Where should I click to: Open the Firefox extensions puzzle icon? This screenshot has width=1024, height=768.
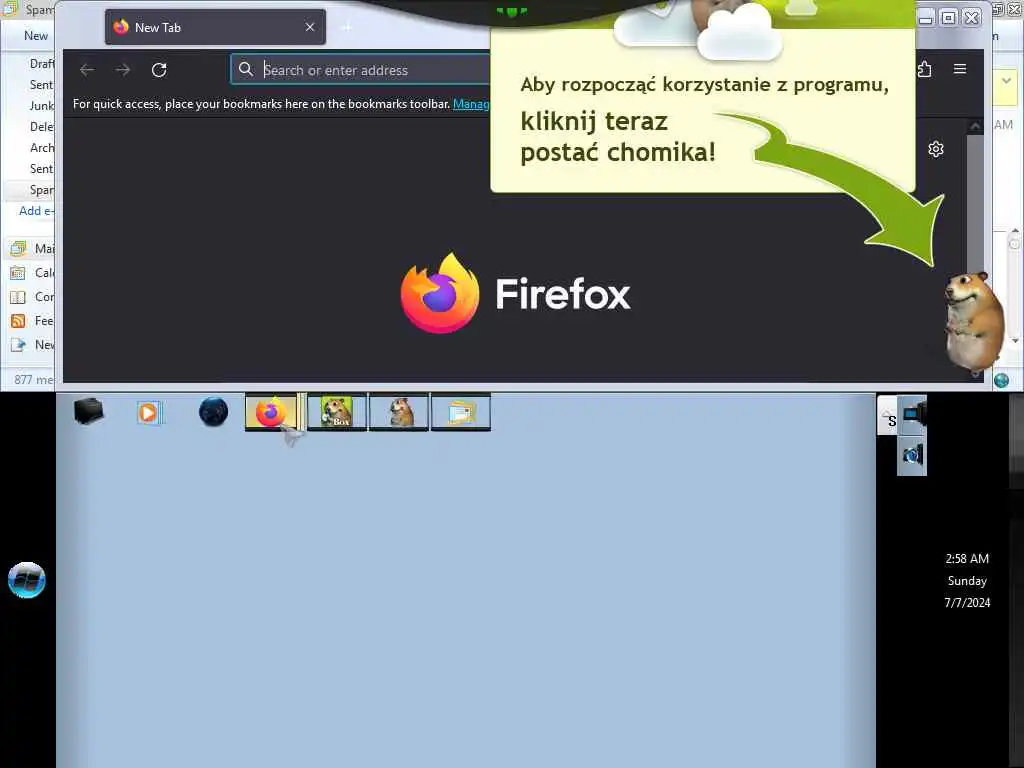pyautogui.click(x=924, y=69)
